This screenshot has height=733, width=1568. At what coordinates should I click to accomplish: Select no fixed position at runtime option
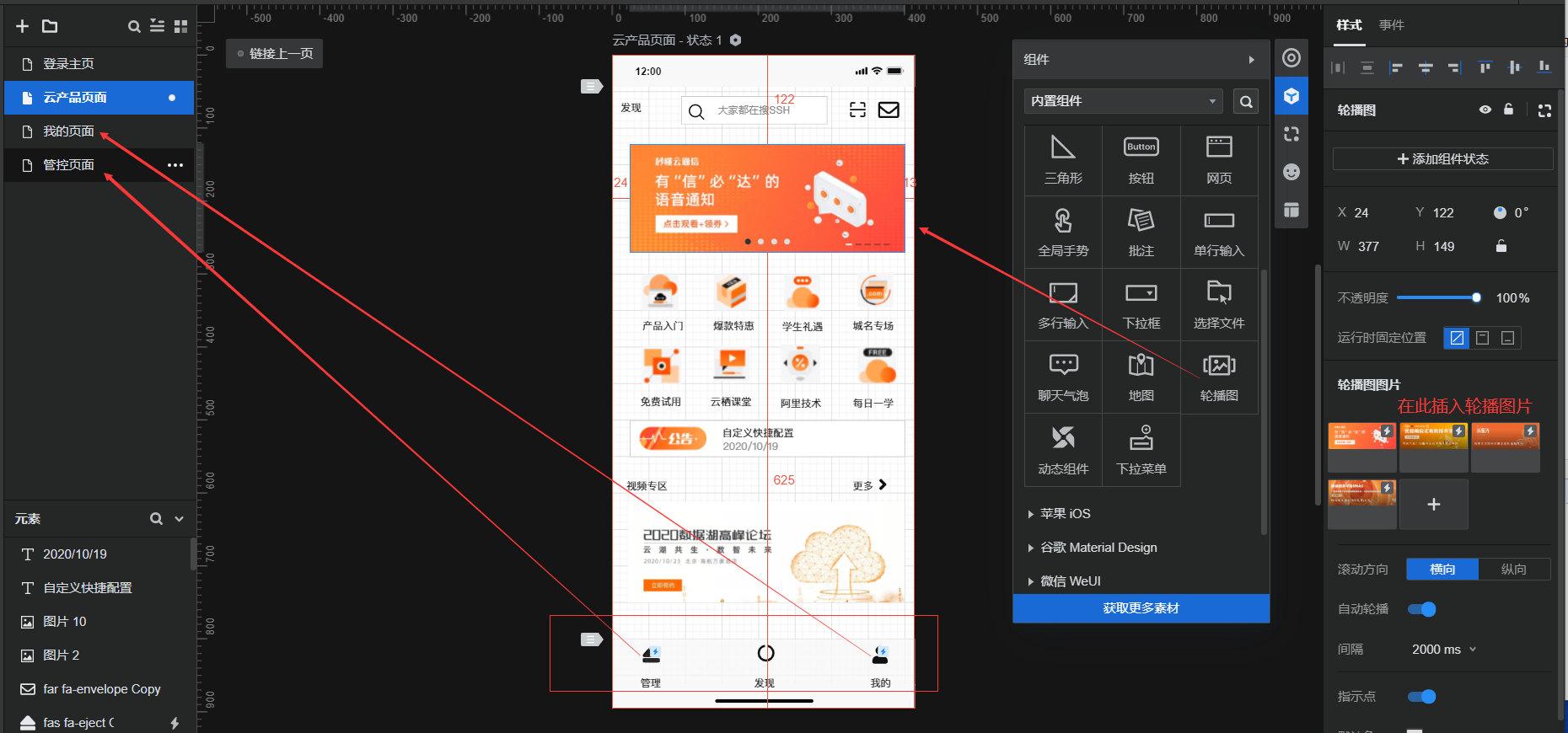click(1457, 338)
